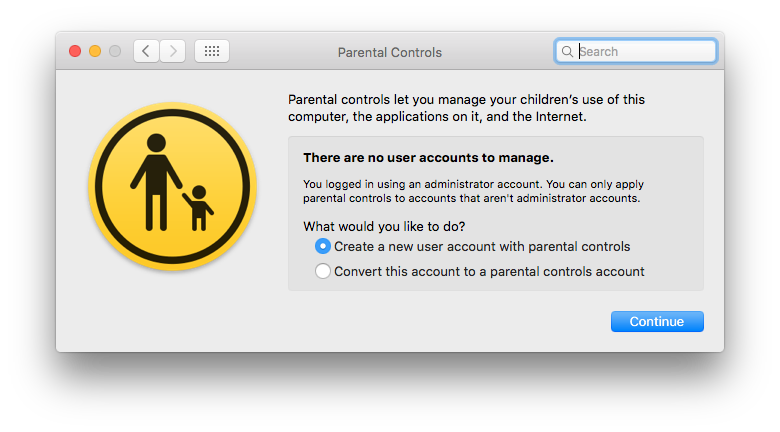Click the "What would you like to do?" prompt
This screenshot has width=780, height=432.
(x=384, y=226)
